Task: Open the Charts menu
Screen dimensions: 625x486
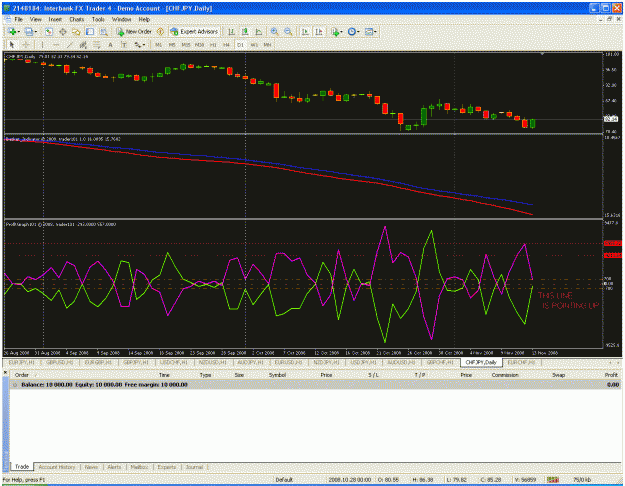Action: tap(77, 19)
